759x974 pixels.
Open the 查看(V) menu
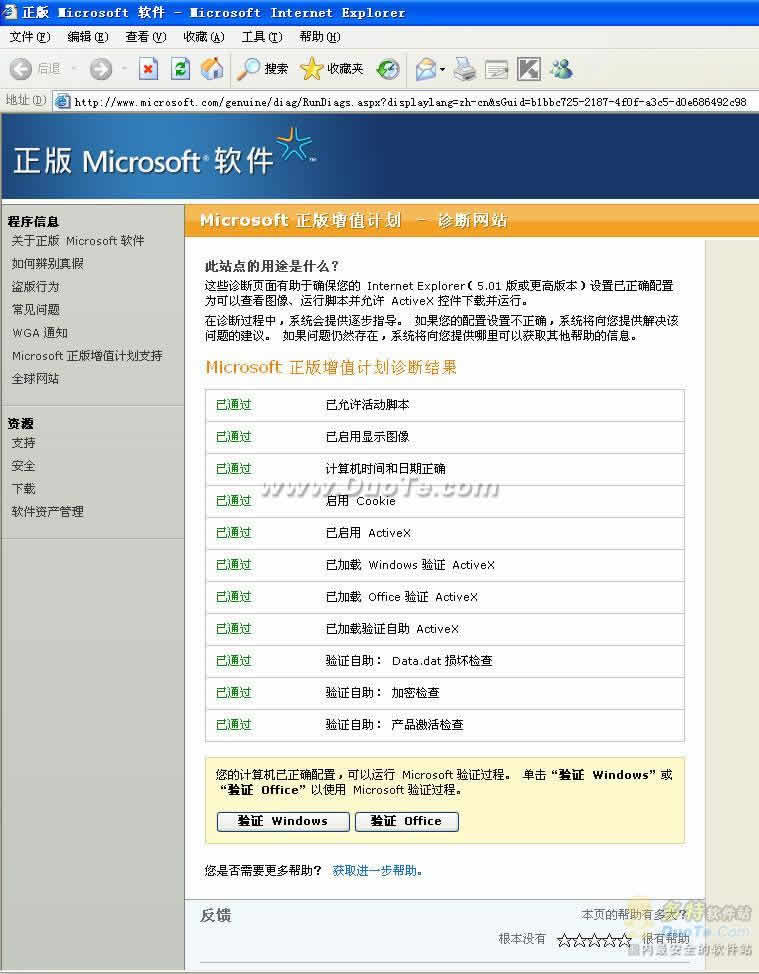[146, 37]
